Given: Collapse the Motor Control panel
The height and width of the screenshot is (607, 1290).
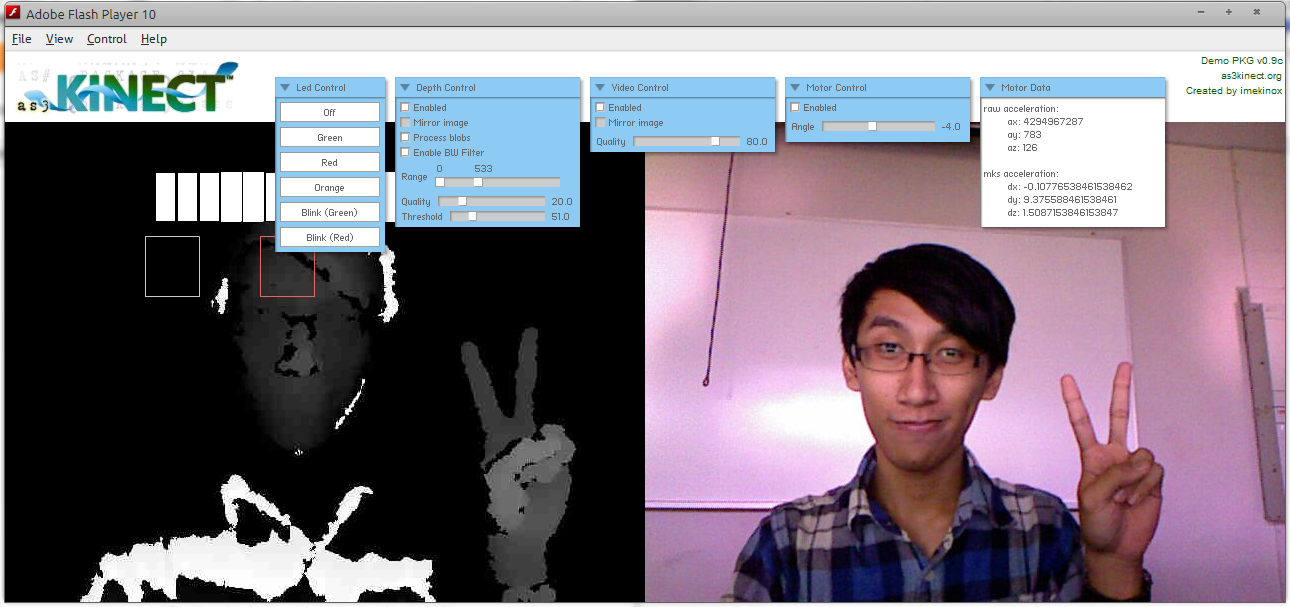Looking at the screenshot, I should pyautogui.click(x=794, y=87).
